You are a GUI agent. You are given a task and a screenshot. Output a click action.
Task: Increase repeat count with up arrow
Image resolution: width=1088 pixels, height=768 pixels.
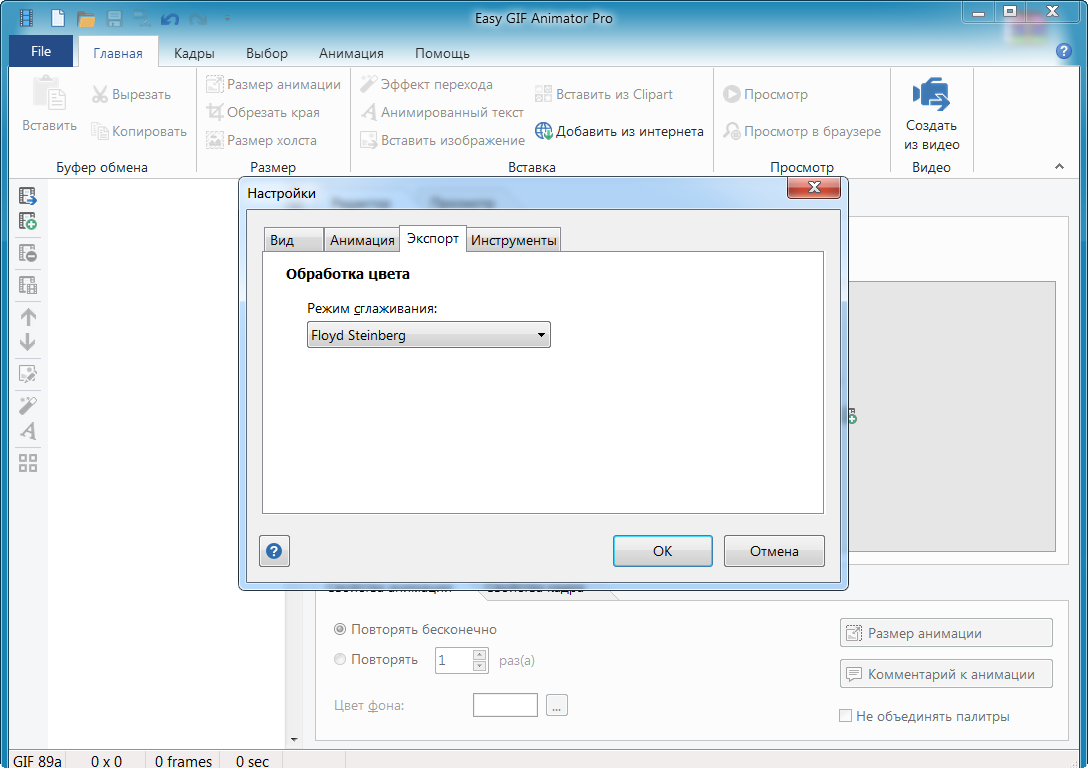[479, 654]
